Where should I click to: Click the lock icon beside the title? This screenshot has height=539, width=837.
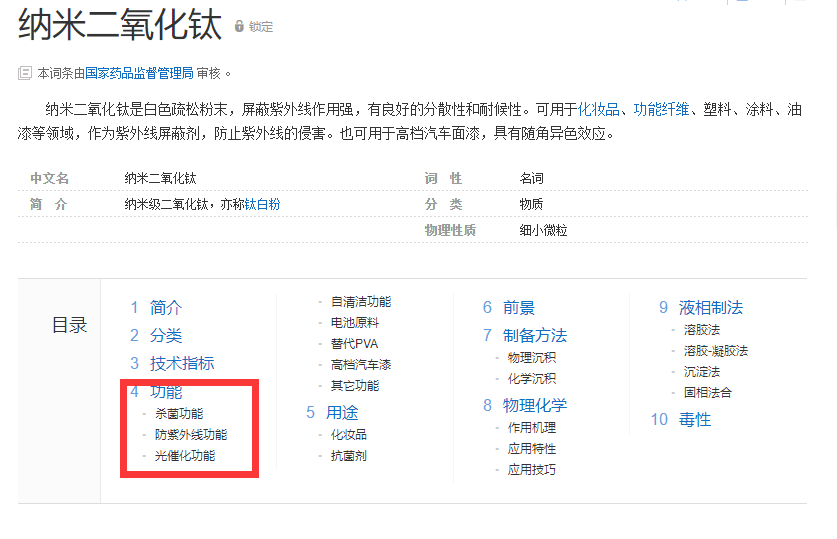click(239, 27)
